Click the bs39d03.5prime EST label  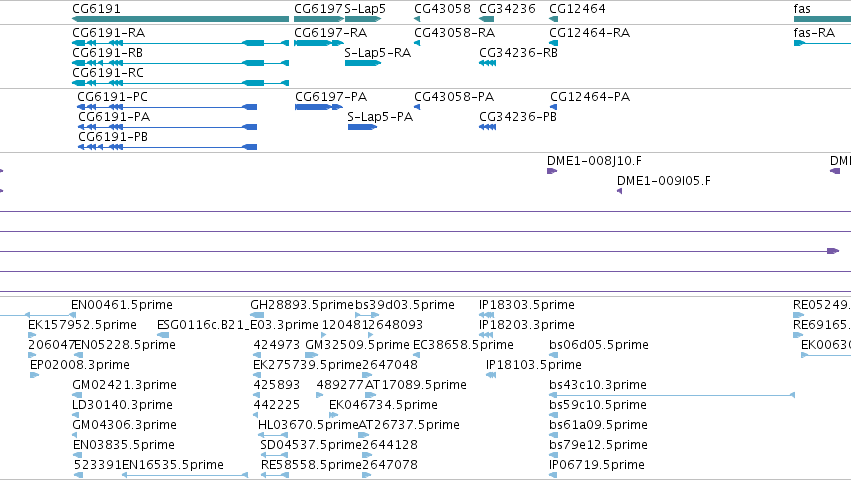click(x=405, y=305)
